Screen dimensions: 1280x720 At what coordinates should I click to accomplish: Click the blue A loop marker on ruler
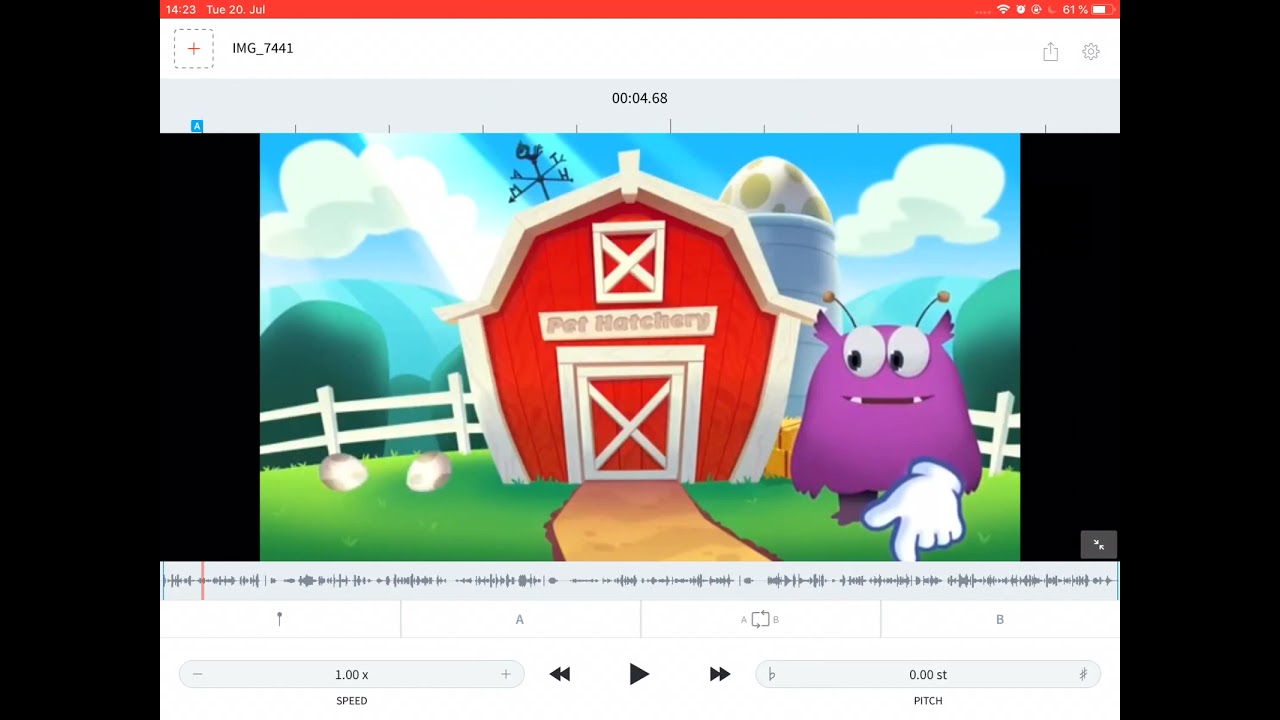(x=197, y=126)
